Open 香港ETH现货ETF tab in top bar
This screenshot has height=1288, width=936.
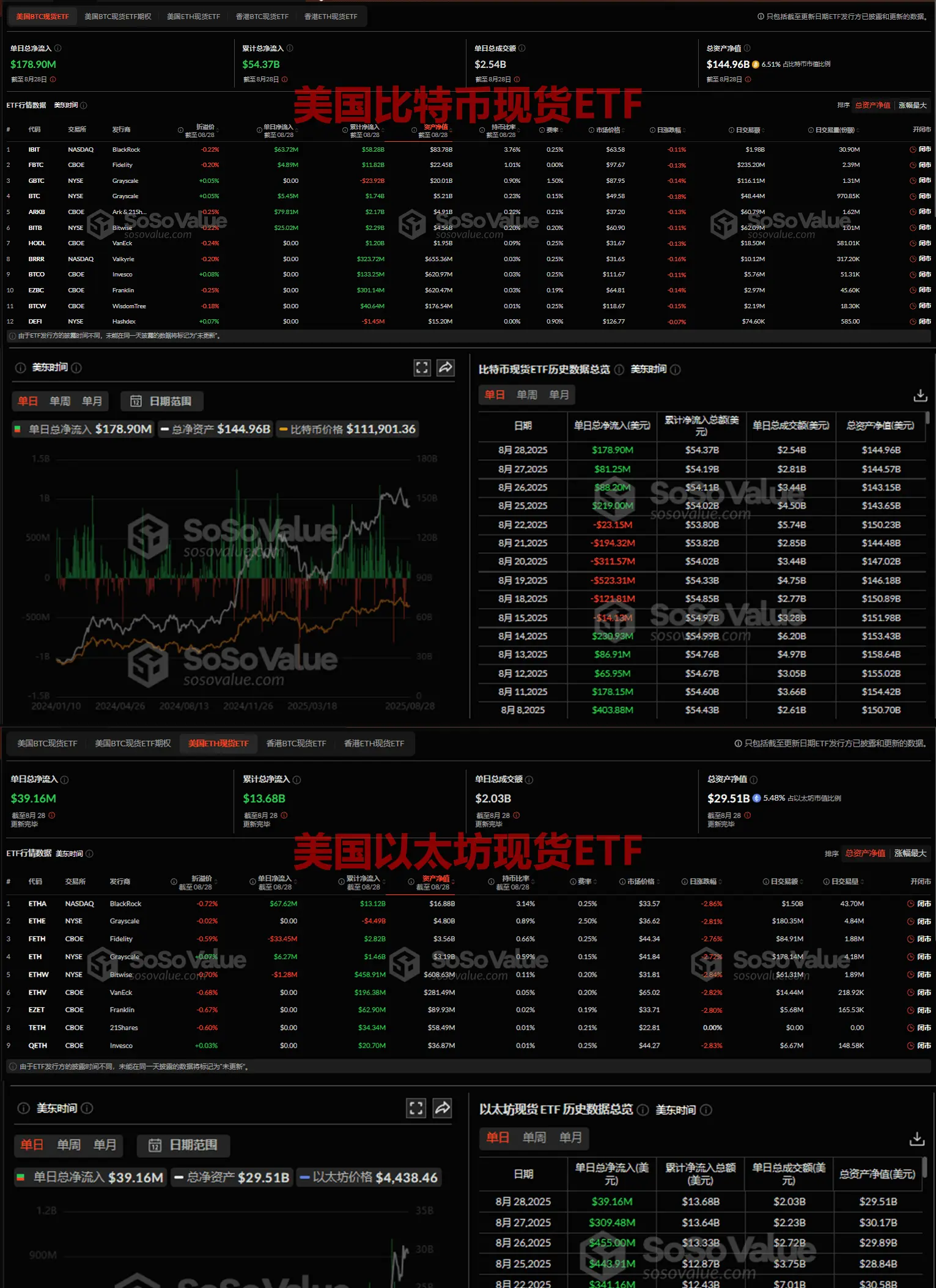(x=331, y=17)
